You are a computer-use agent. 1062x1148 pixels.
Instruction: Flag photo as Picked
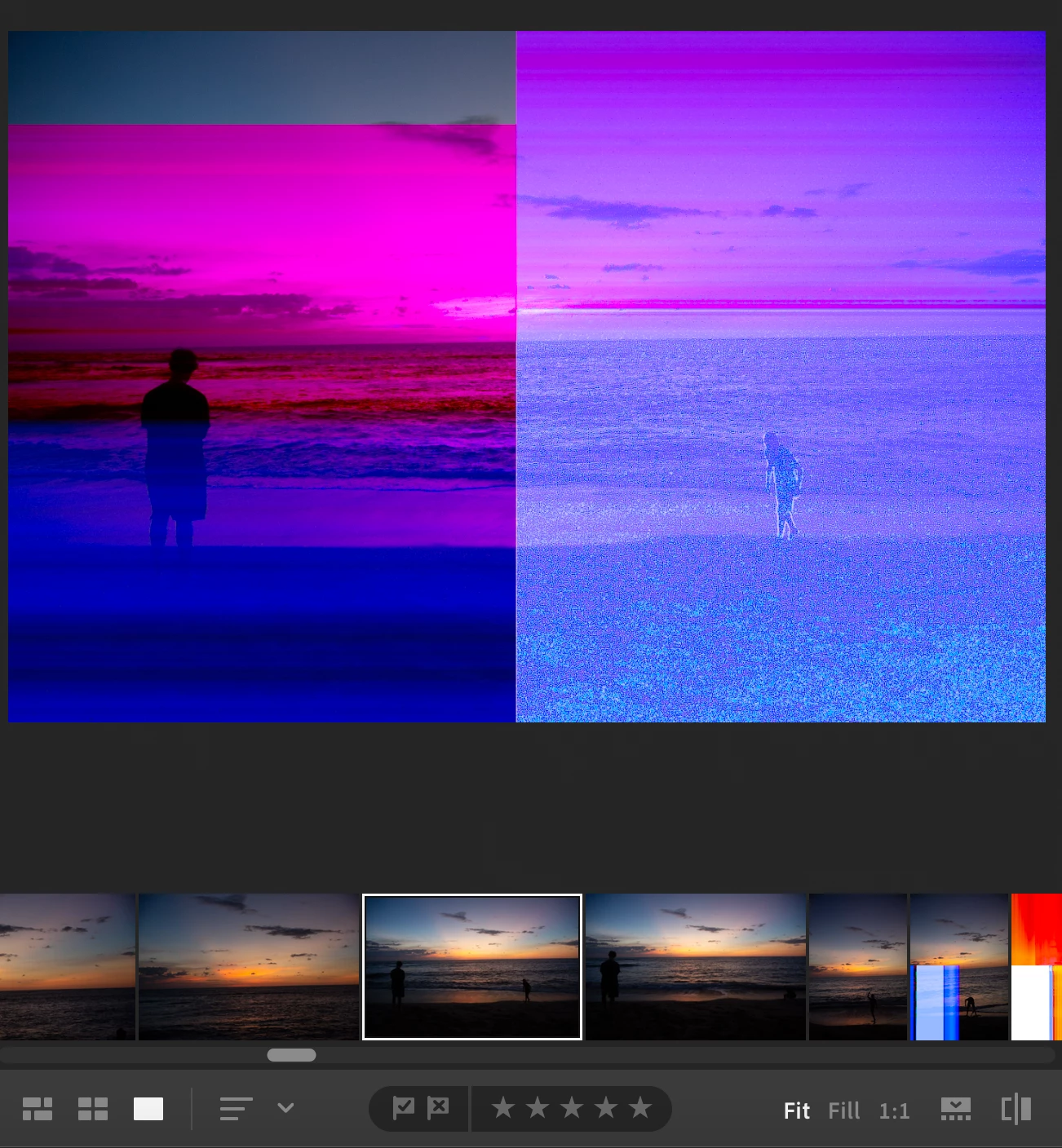pos(404,1108)
